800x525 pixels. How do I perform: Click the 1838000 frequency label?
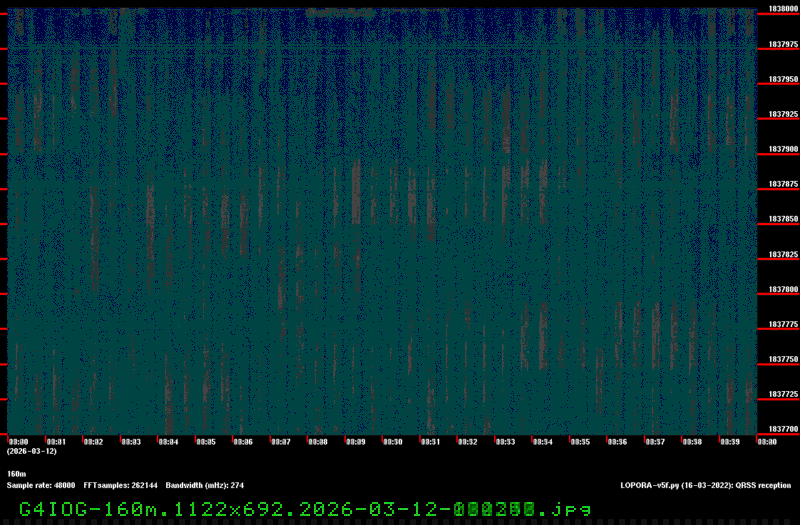(783, 9)
